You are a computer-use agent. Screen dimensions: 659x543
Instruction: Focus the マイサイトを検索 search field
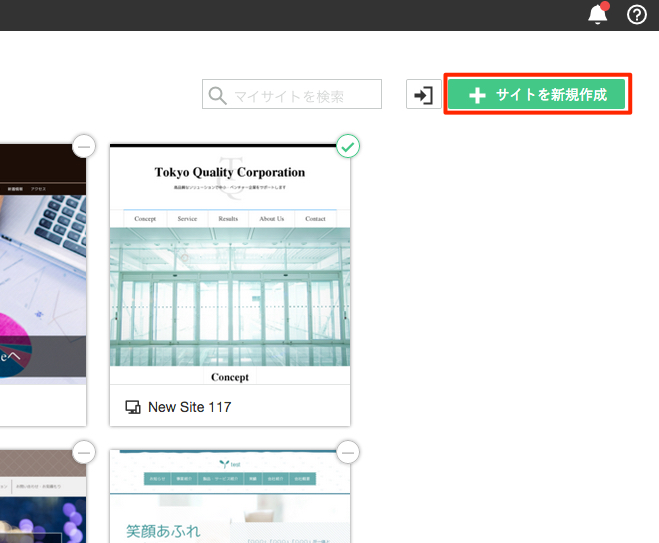pos(292,94)
